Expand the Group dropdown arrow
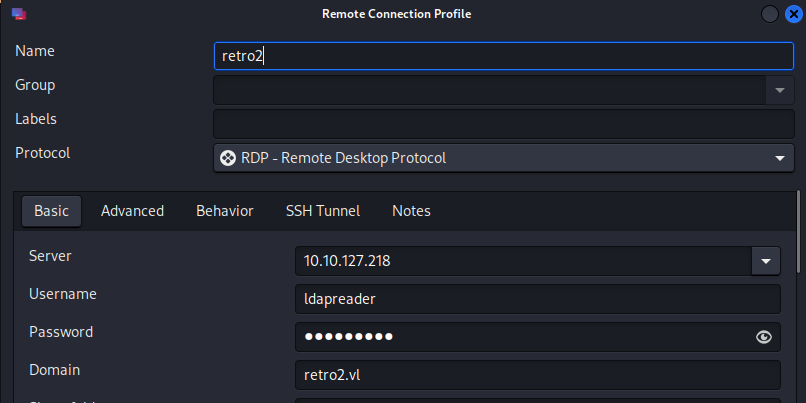This screenshot has width=806, height=403. 779,90
